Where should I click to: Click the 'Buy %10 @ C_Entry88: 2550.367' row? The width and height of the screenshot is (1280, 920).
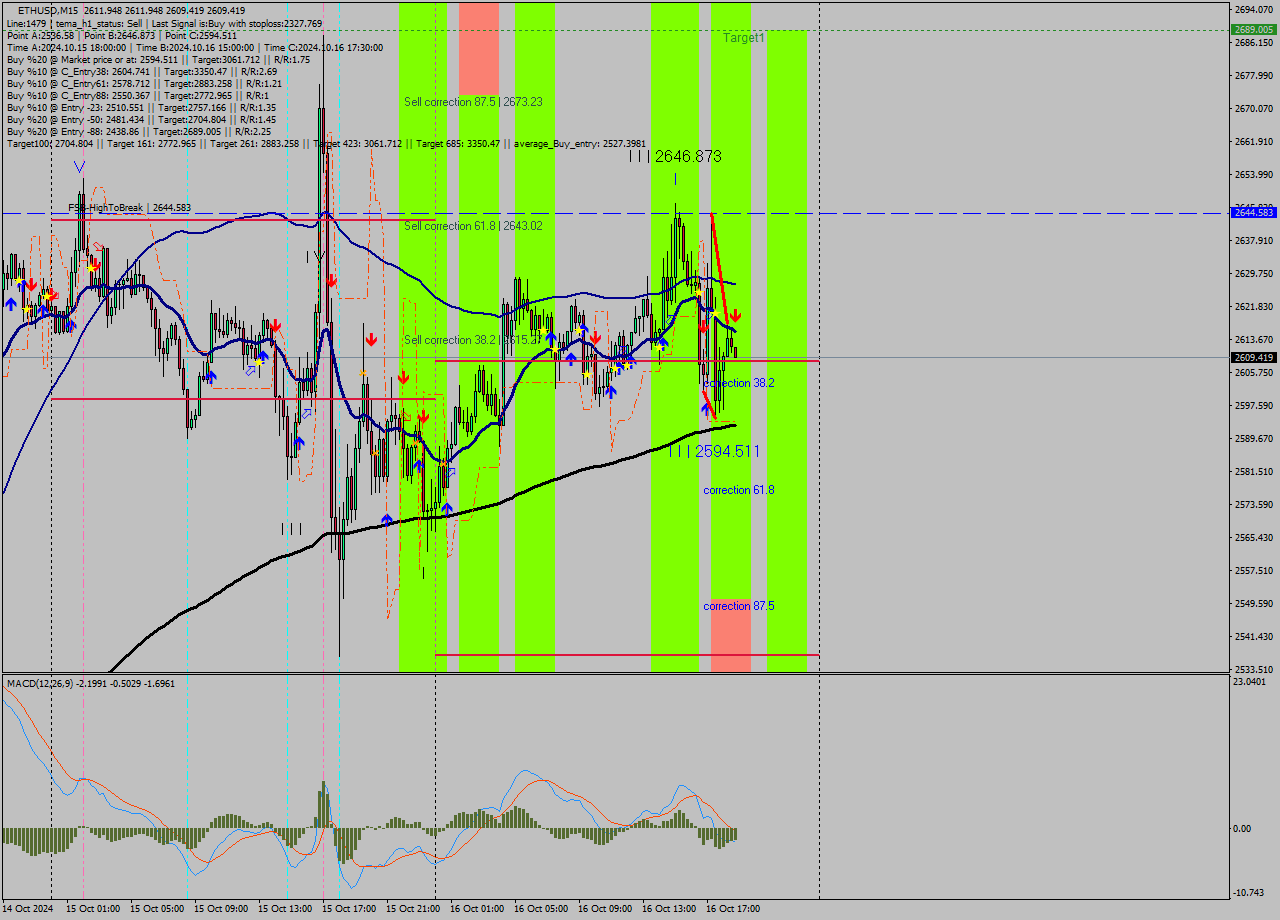click(138, 95)
